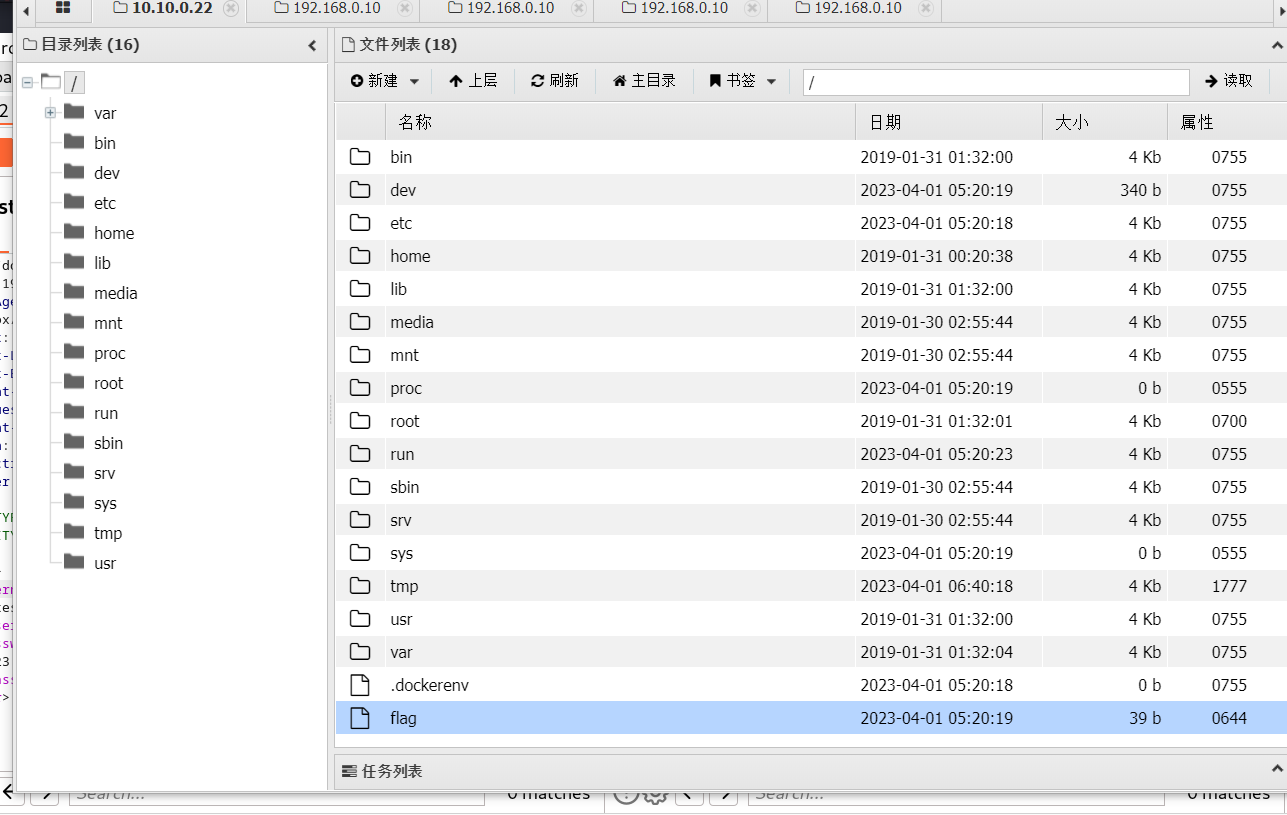Select bin in the directory tree
Viewport: 1287px width, 815px height.
pos(105,143)
